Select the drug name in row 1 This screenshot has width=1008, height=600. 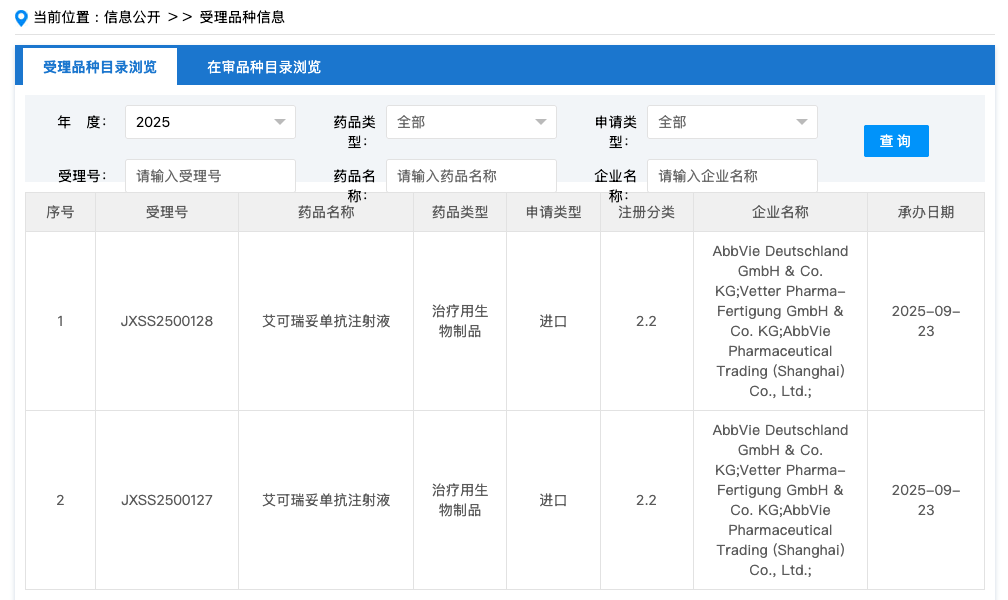[x=326, y=321]
